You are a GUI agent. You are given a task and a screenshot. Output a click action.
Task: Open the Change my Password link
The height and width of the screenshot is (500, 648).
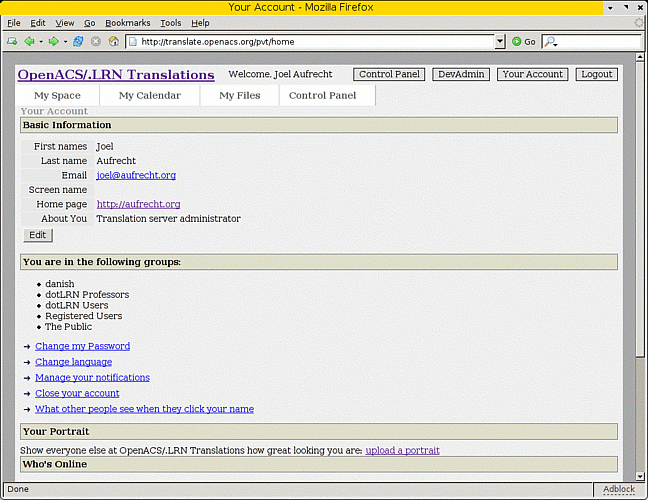82,346
